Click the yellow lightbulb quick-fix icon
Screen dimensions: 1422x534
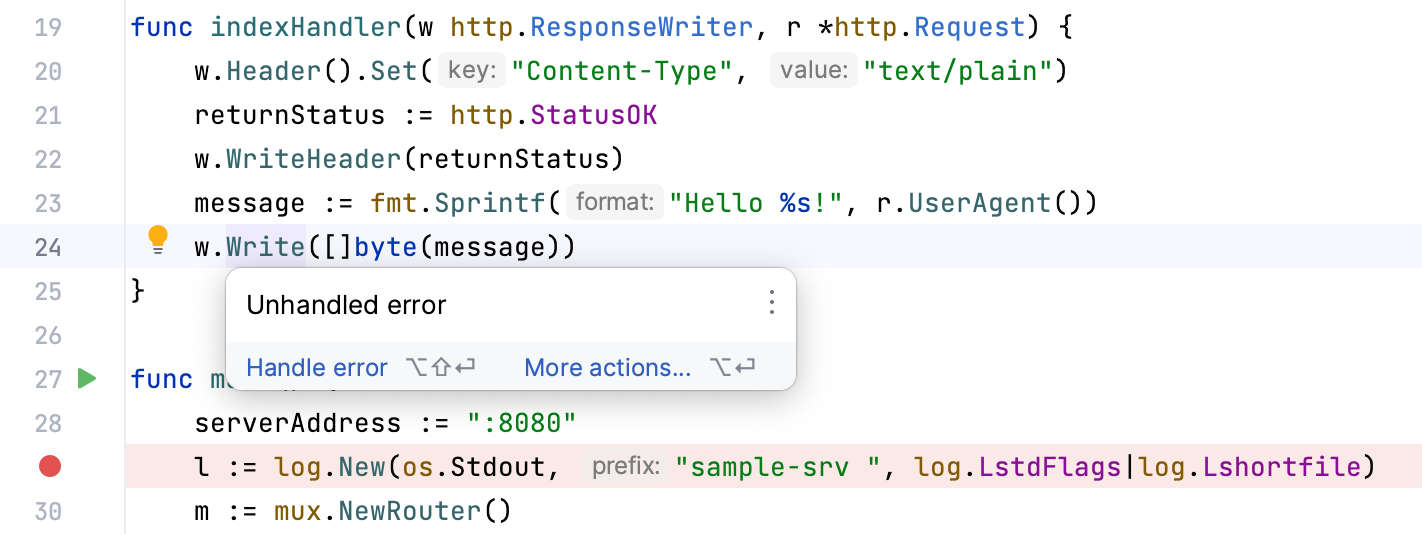[158, 240]
